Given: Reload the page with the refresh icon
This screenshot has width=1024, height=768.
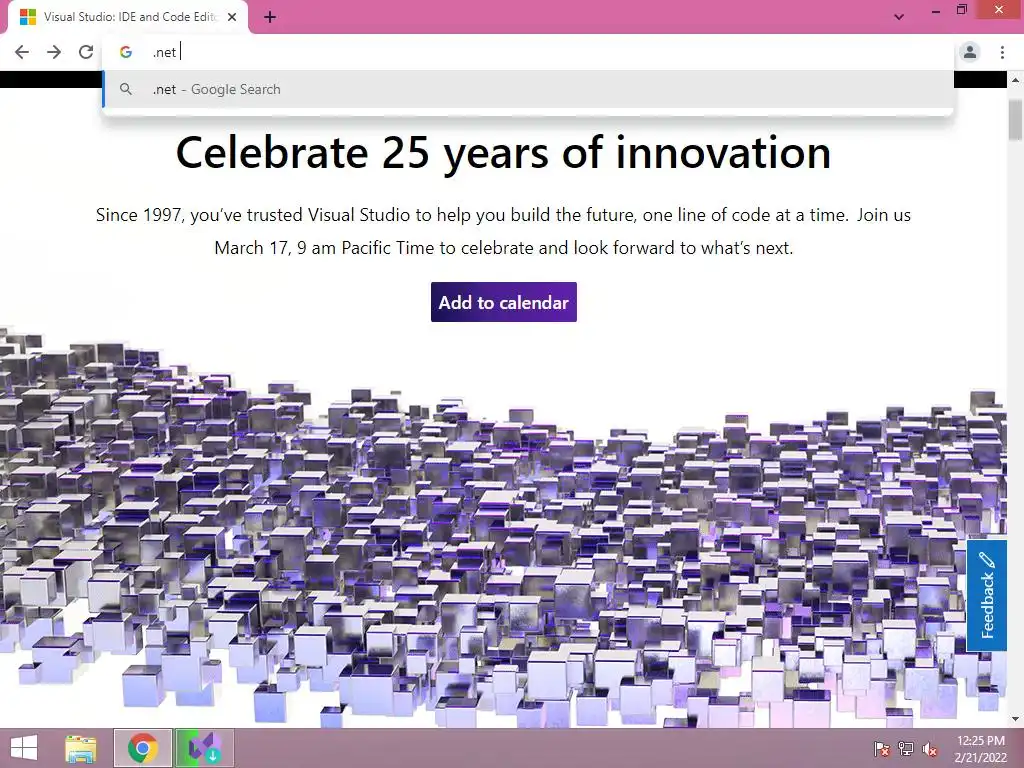Looking at the screenshot, I should pyautogui.click(x=86, y=52).
